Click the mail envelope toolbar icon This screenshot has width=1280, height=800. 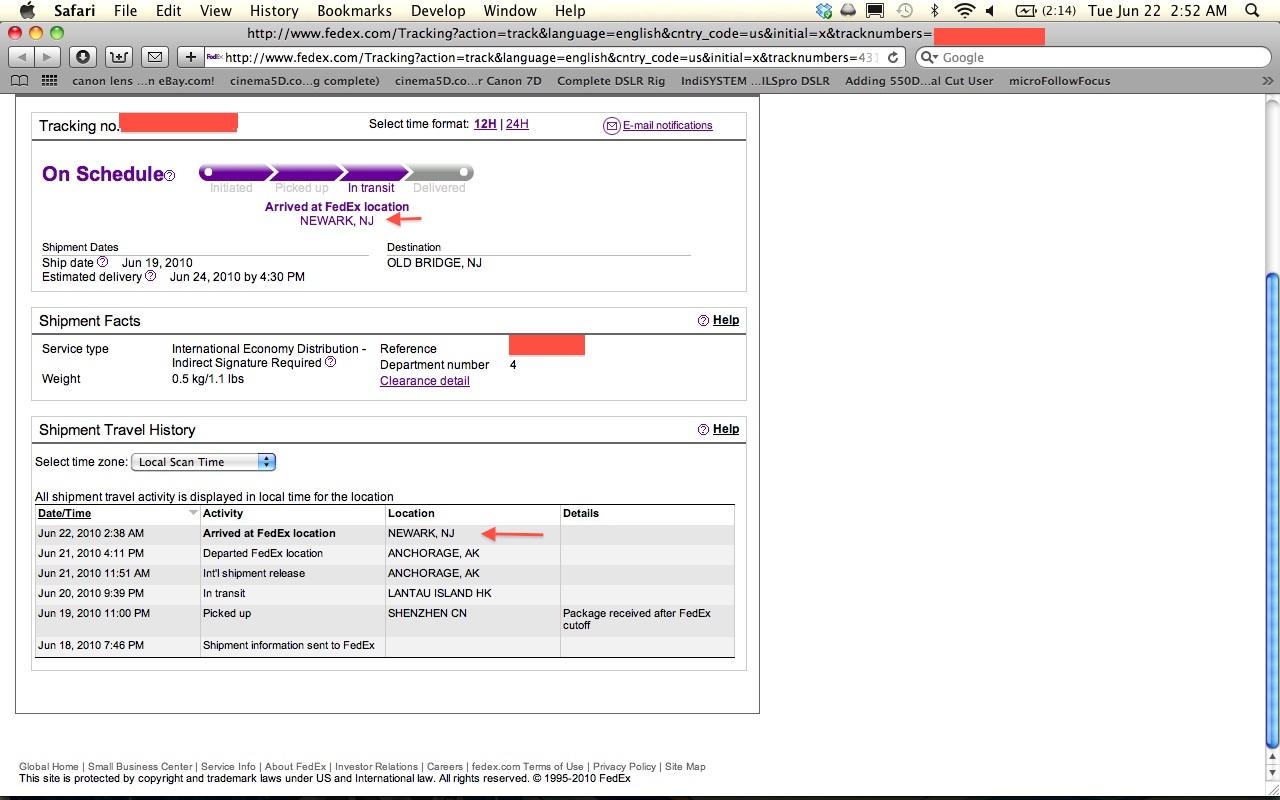pyautogui.click(x=154, y=57)
